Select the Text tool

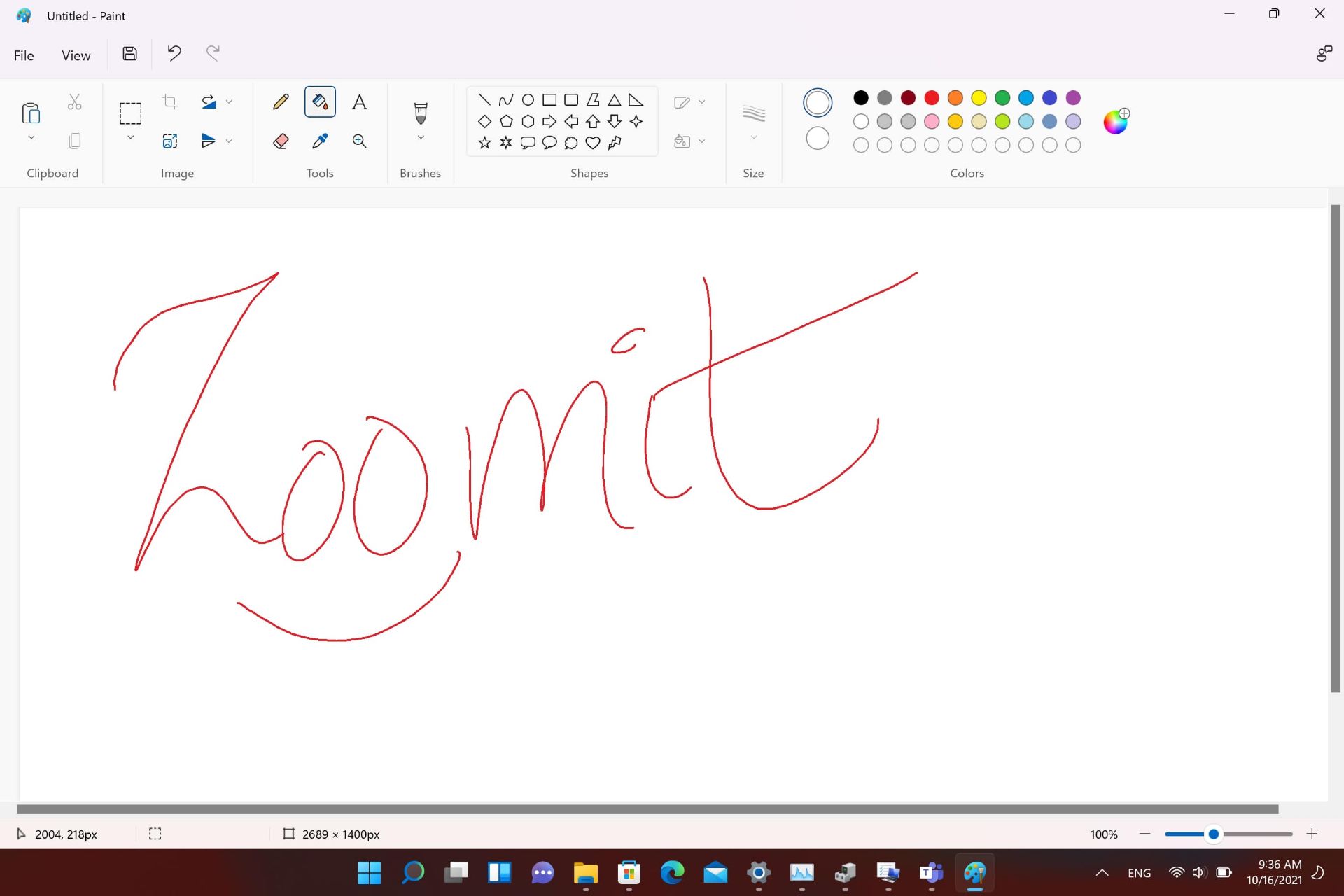[x=359, y=102]
